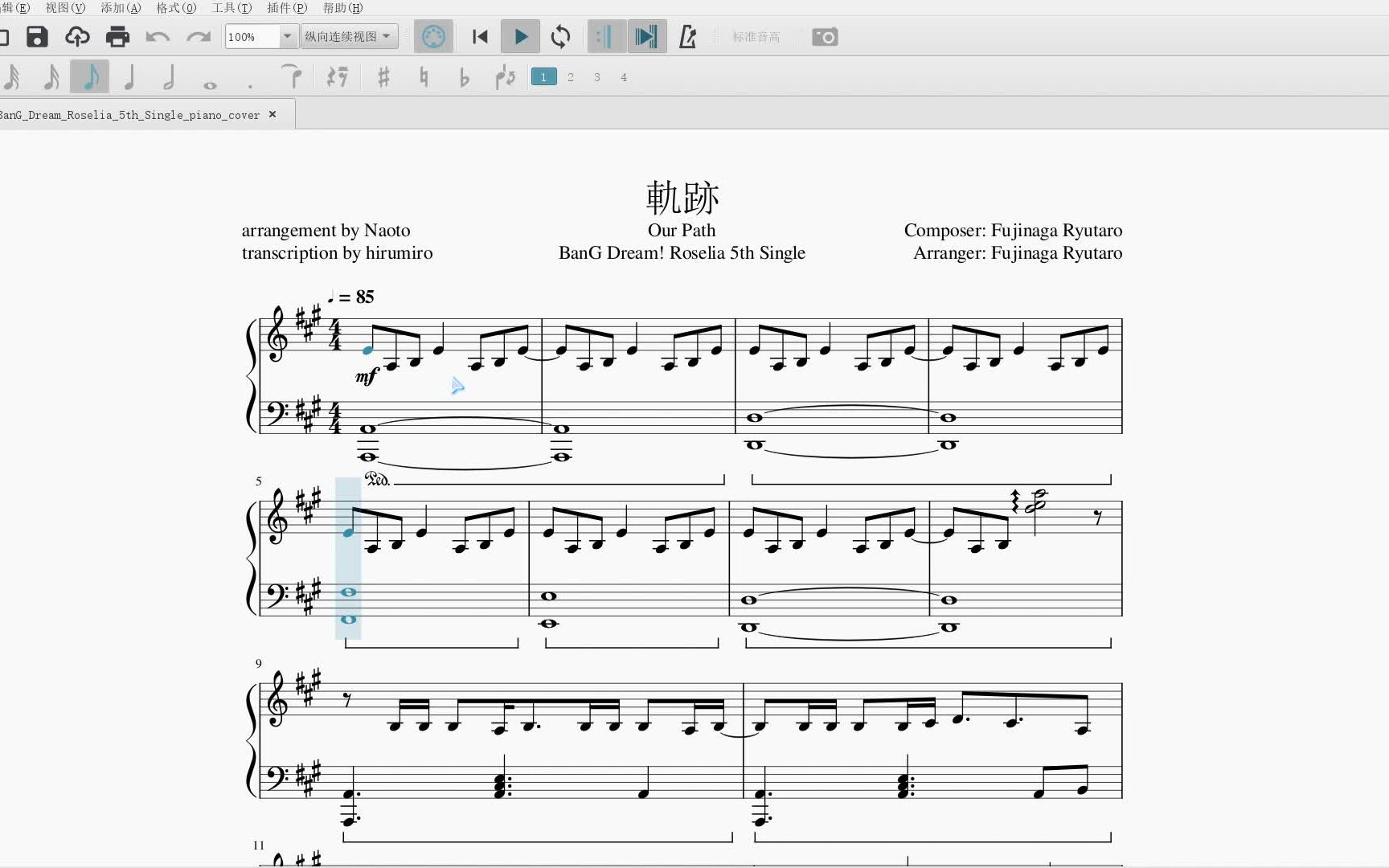Open the zoom level dropdown arrow
This screenshot has width=1389, height=868.
287,36
